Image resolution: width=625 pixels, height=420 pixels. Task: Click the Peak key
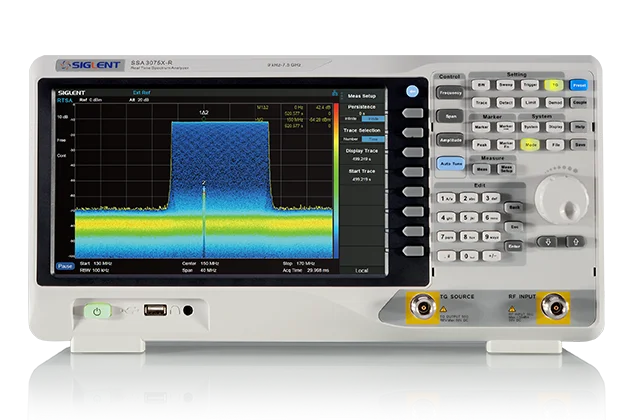(482, 145)
